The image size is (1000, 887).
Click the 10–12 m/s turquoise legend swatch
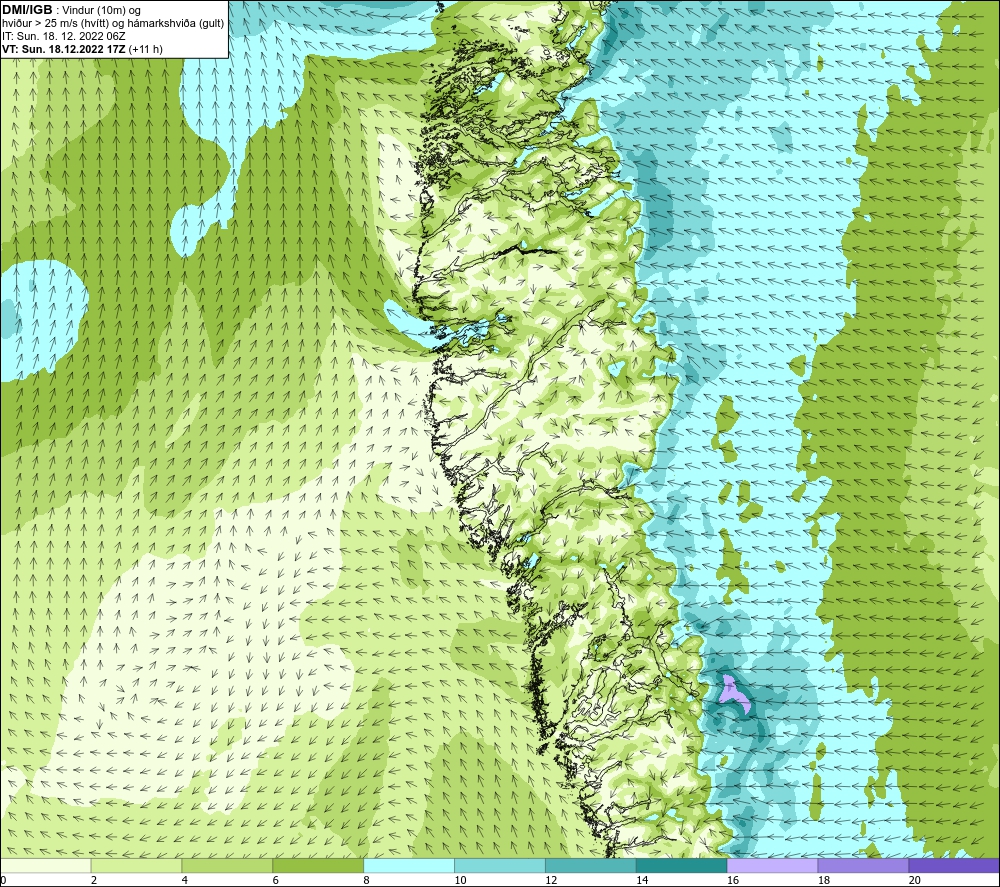(499, 866)
